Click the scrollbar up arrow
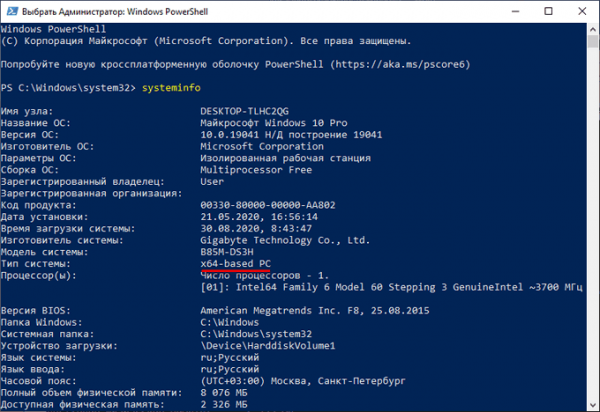Image resolution: width=600 pixels, height=412 pixels. click(x=593, y=29)
